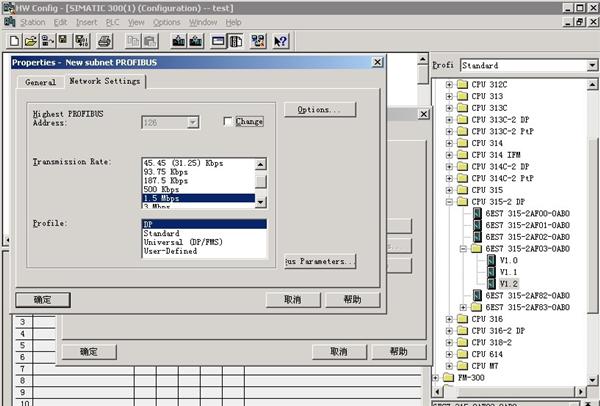
Task: Choose the DP profile
Action: 204,224
